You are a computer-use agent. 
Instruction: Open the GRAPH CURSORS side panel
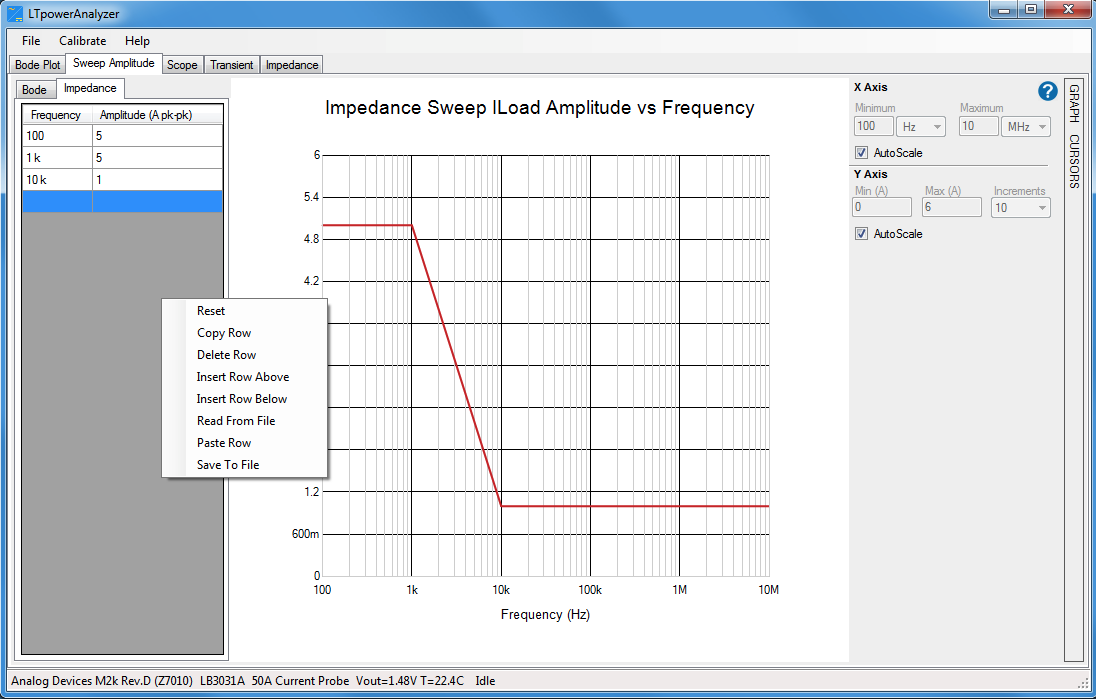click(1073, 136)
